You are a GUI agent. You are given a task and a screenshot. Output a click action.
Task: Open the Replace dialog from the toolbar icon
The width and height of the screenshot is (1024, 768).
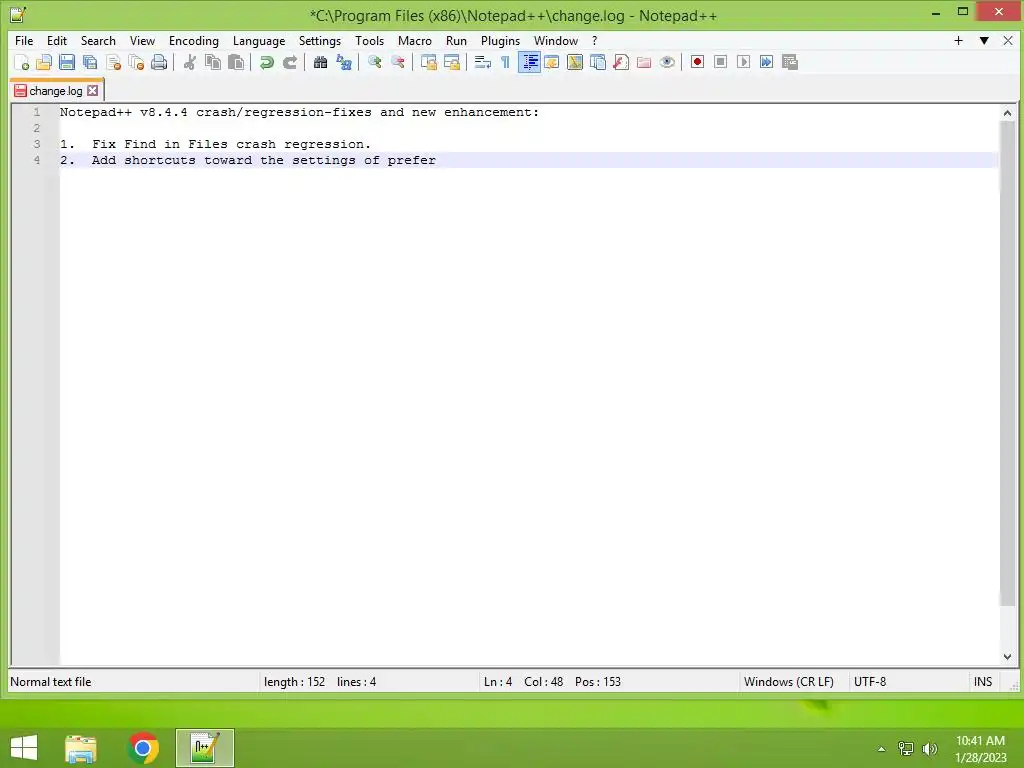[x=344, y=62]
